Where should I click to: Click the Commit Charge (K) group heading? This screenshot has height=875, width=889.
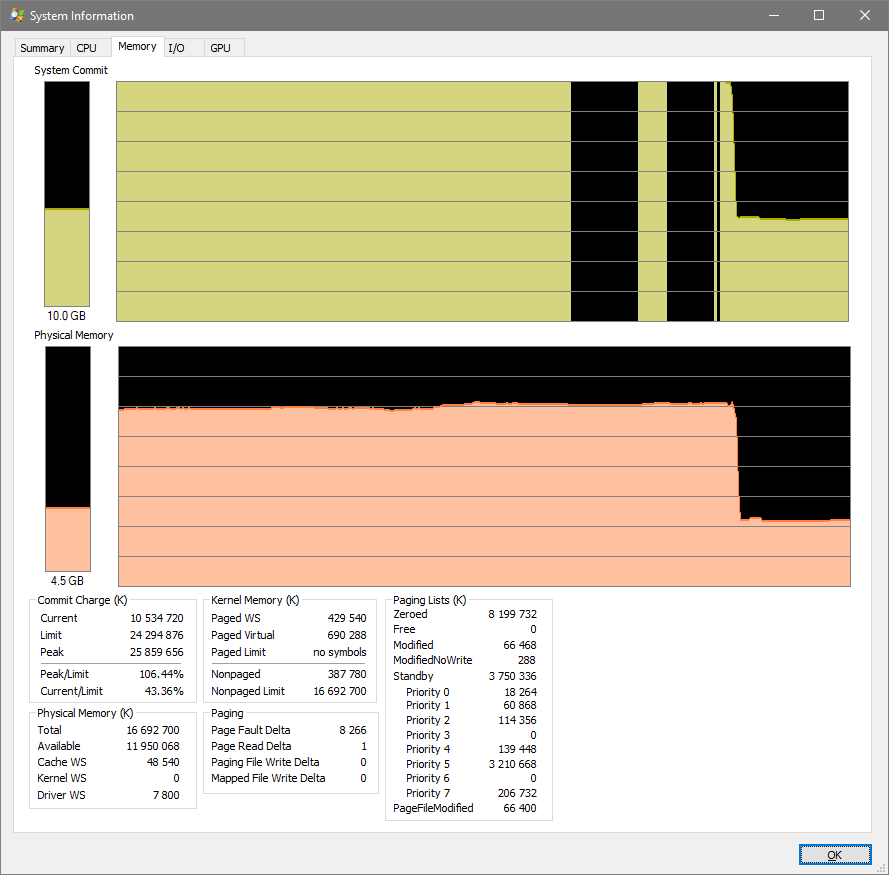tap(82, 600)
